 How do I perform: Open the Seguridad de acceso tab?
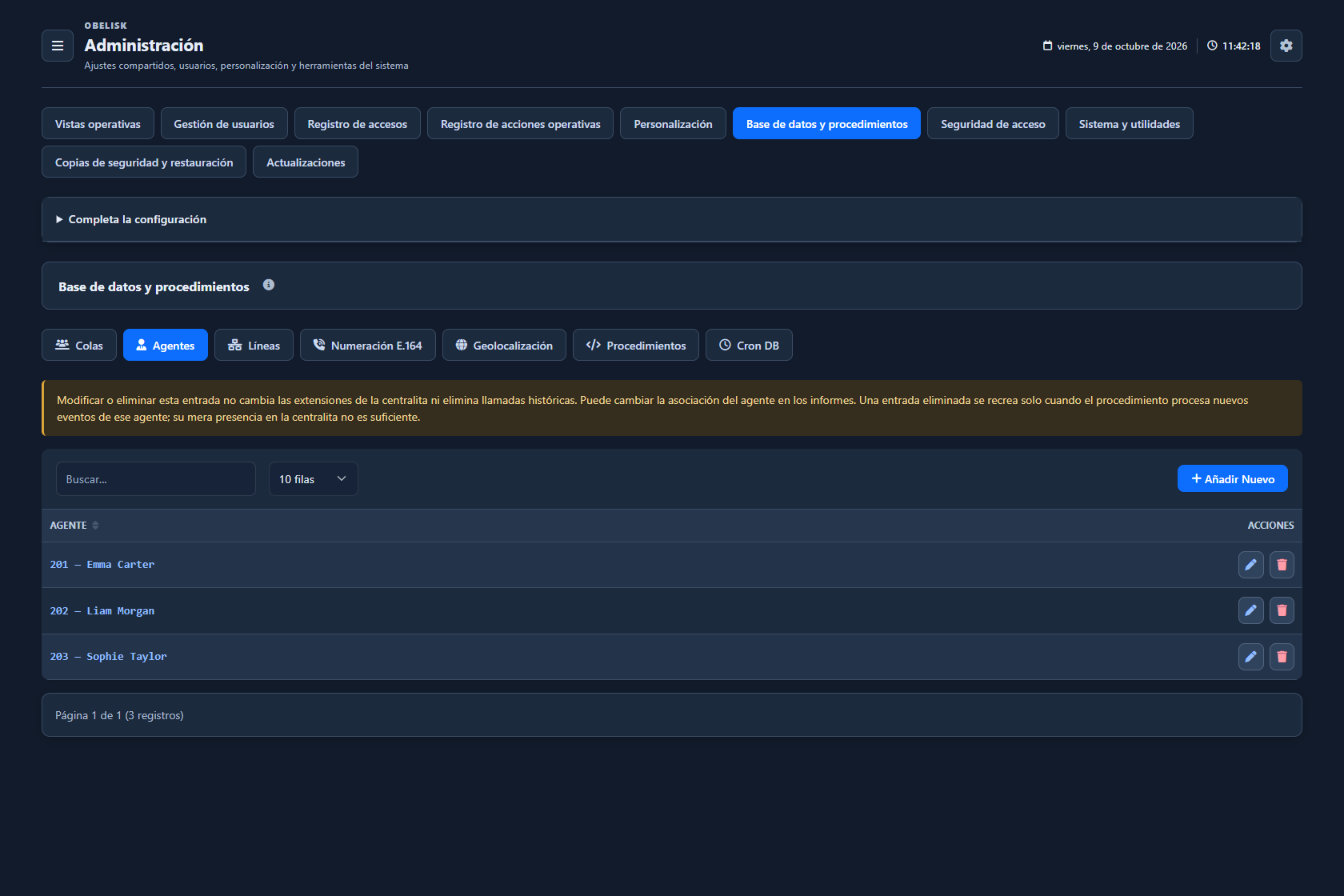pos(993,123)
